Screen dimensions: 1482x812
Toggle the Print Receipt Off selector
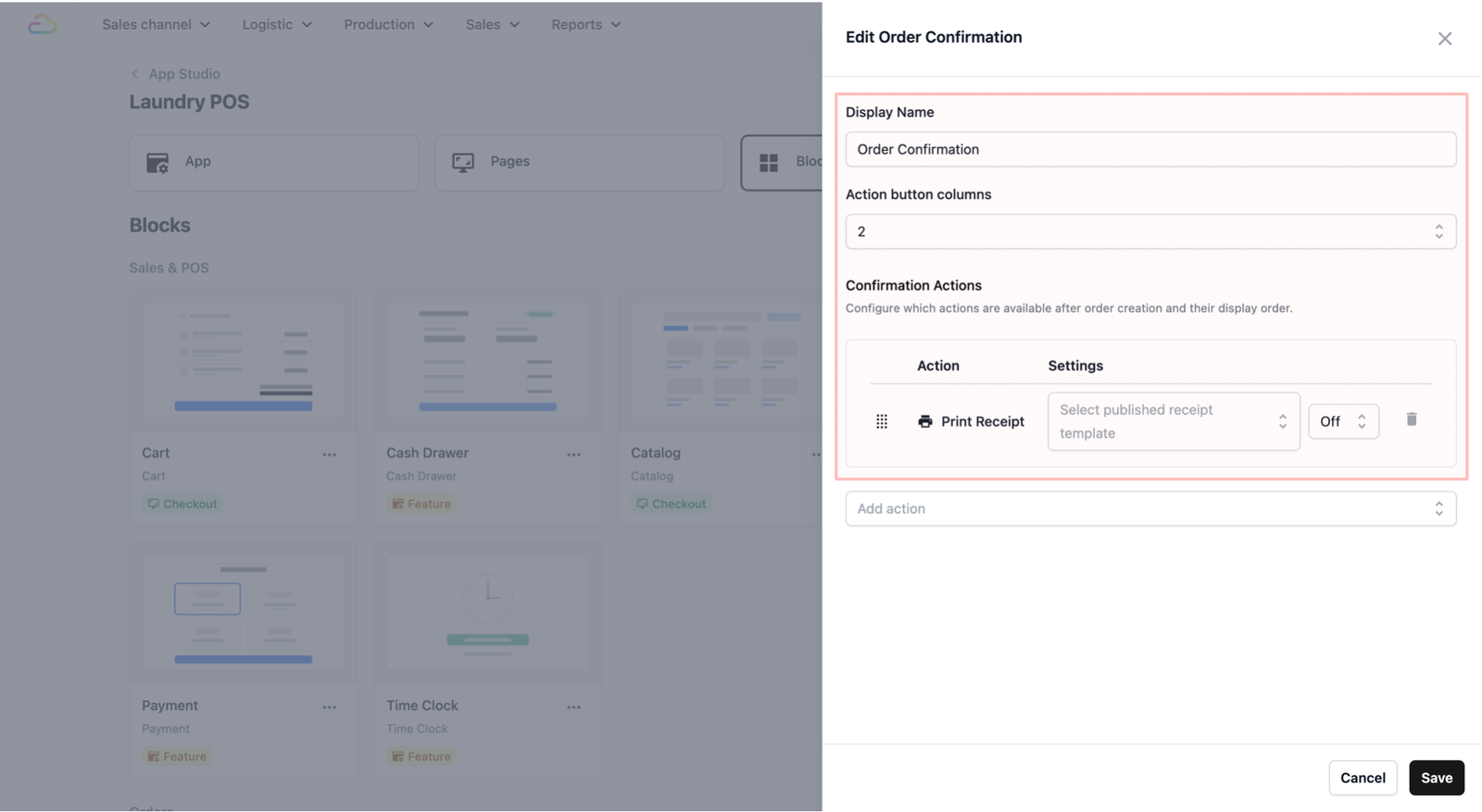[1343, 421]
